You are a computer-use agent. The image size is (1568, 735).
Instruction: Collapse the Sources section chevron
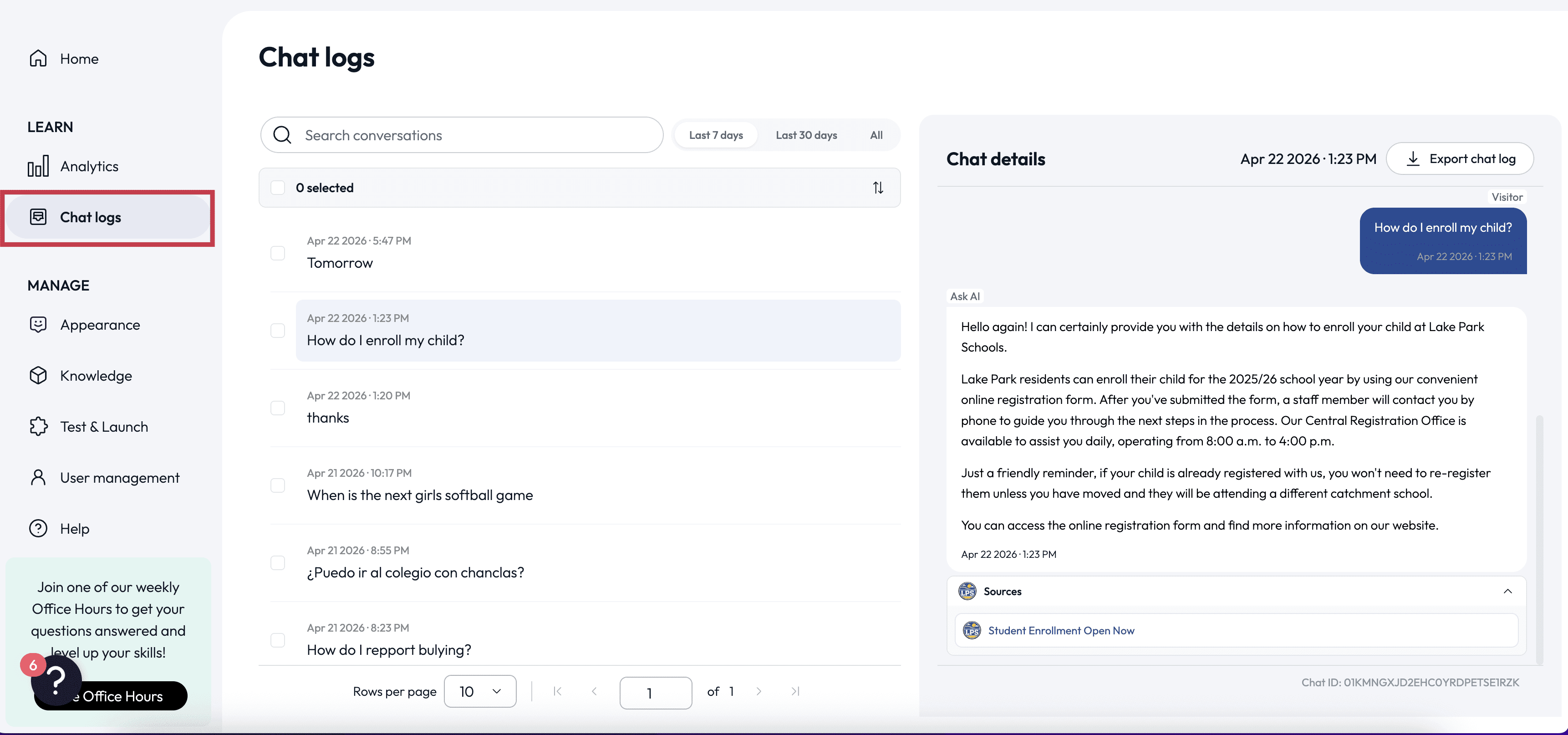(1507, 591)
